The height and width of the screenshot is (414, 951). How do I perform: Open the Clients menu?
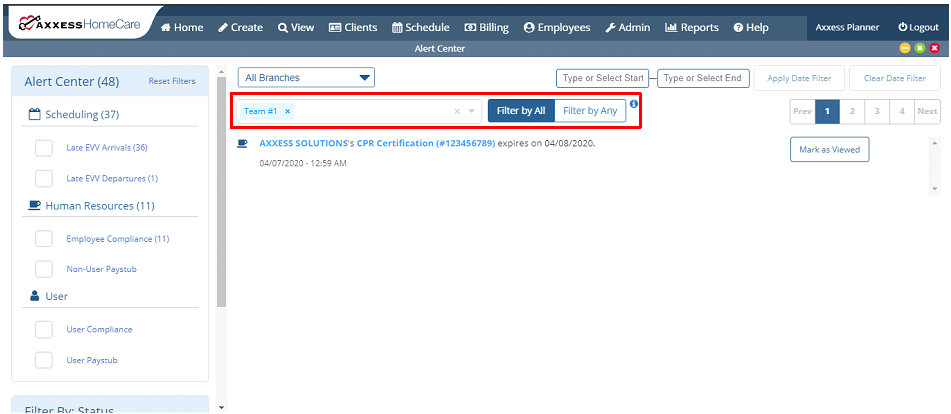pyautogui.click(x=353, y=27)
